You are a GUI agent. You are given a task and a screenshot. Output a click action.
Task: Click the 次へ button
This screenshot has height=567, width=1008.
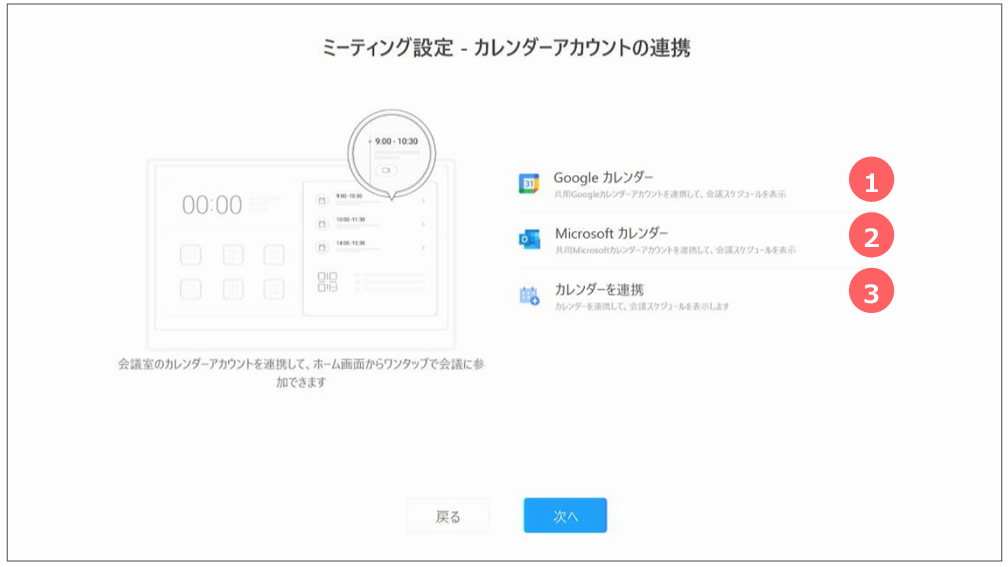coord(565,516)
